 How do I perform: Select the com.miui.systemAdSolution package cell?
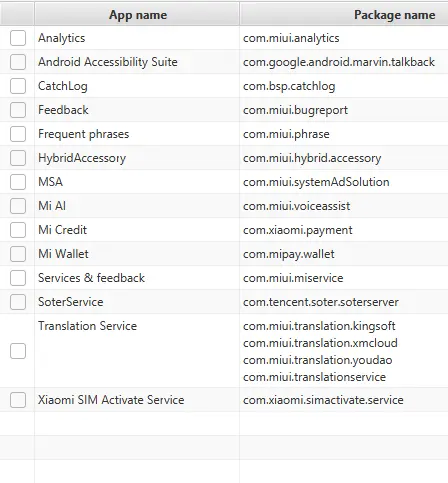316,182
